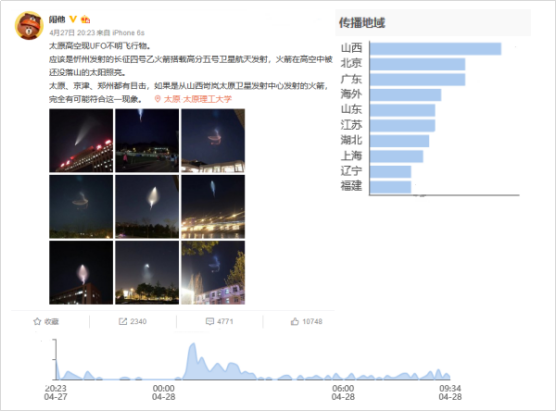This screenshot has width=556, height=412.
Task: Open center photo with bright white plume
Action: (147, 206)
